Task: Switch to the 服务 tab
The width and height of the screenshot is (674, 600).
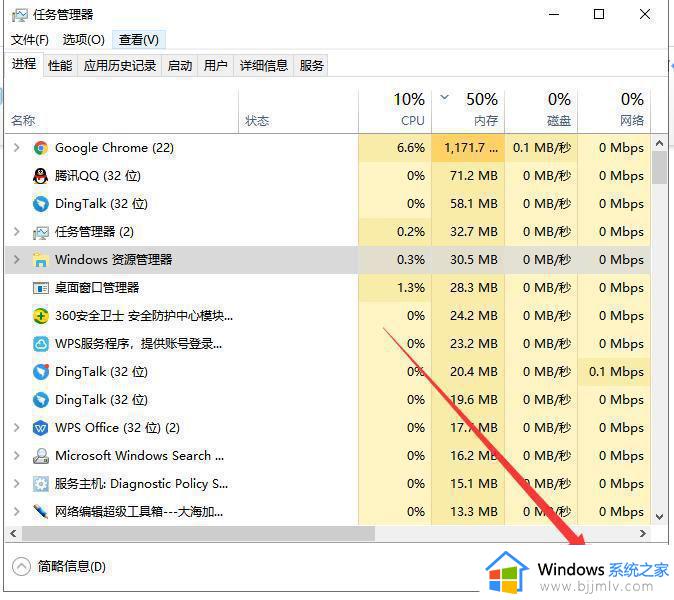Action: [311, 66]
